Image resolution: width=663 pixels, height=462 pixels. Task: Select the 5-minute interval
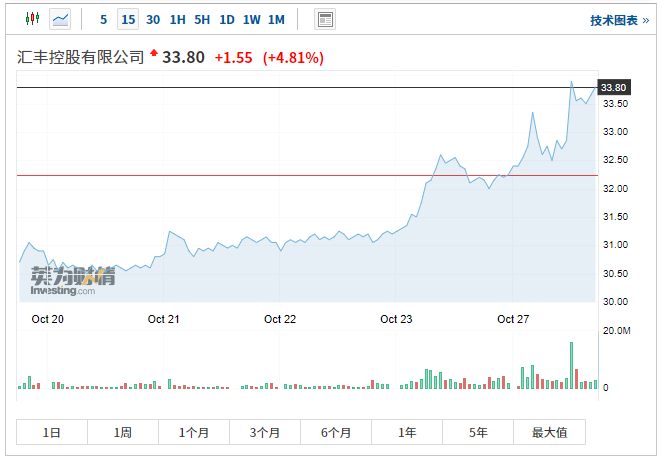click(x=104, y=19)
